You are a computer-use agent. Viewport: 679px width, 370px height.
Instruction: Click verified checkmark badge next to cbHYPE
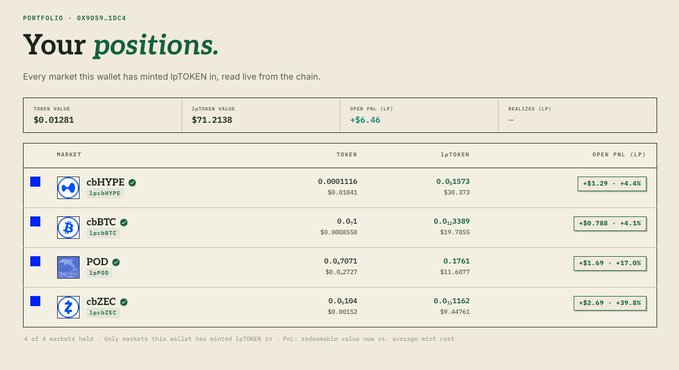132,182
